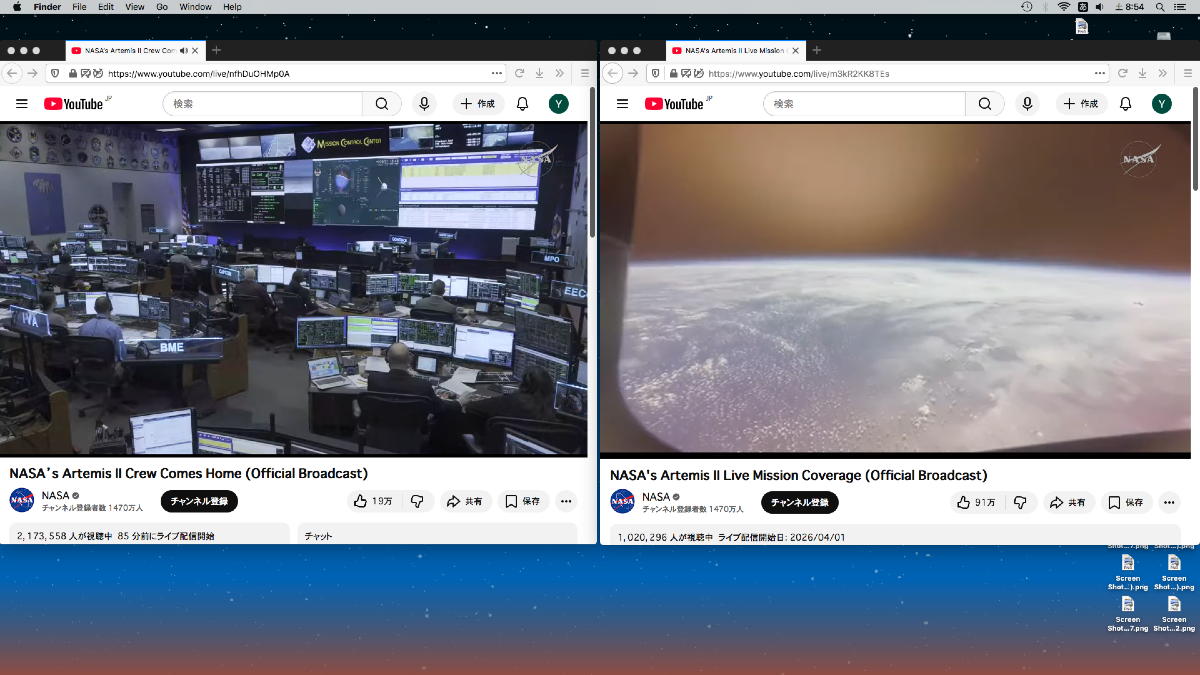Subscribe to NASA channel in right window
Image resolution: width=1200 pixels, height=675 pixels.
(800, 502)
